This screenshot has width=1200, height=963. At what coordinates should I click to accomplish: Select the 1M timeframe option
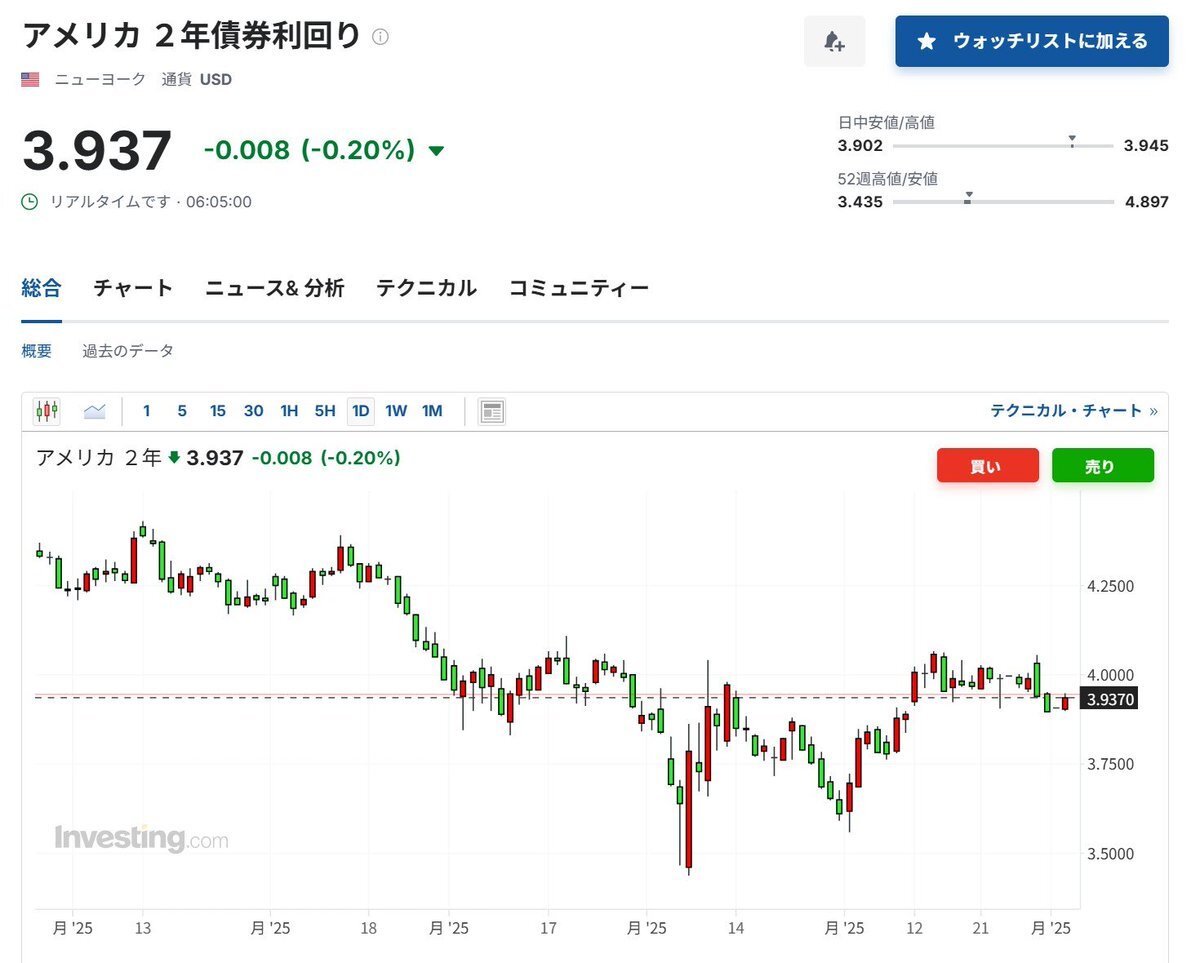(x=432, y=411)
